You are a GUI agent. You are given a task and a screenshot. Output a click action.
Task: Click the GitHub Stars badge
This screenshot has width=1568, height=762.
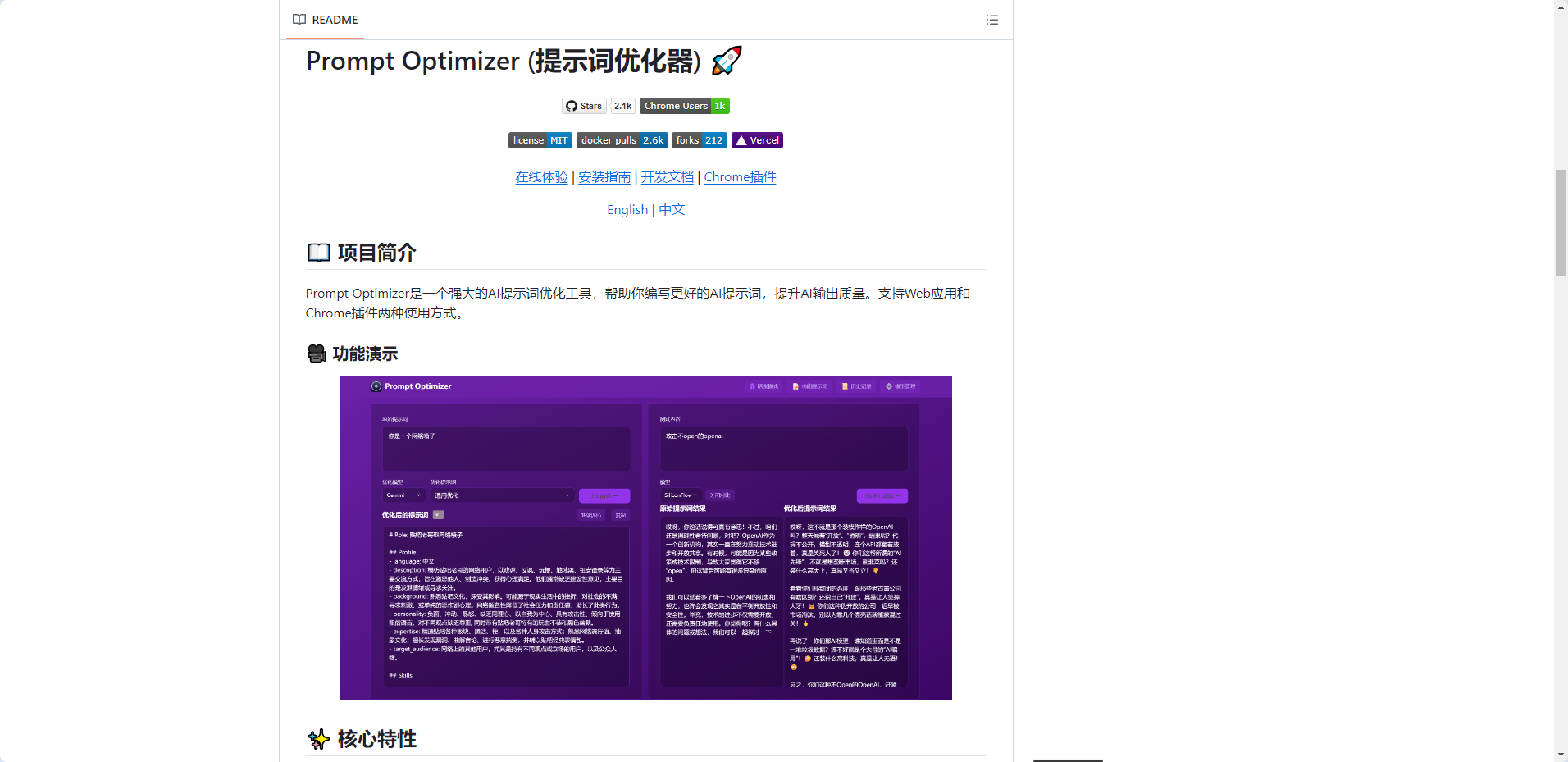coord(584,106)
